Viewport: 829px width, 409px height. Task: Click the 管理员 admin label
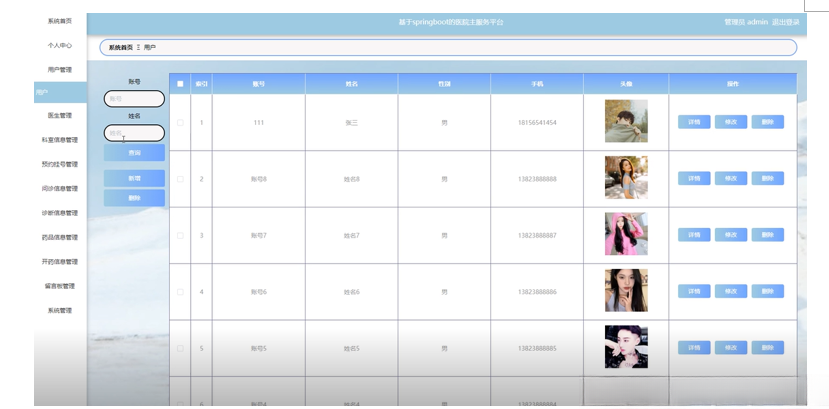tap(745, 22)
